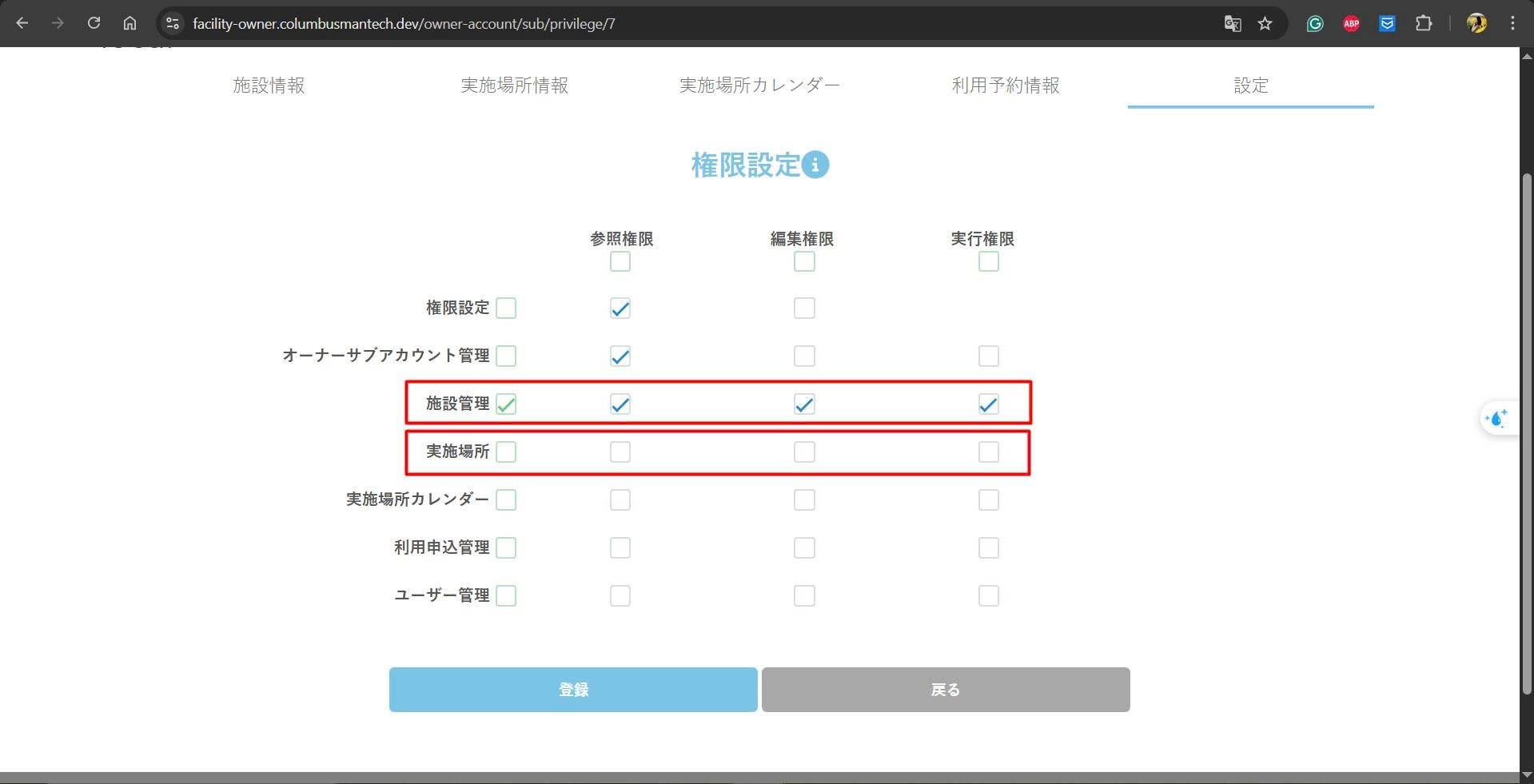Open the Grammarly extension icon

pos(1315,23)
